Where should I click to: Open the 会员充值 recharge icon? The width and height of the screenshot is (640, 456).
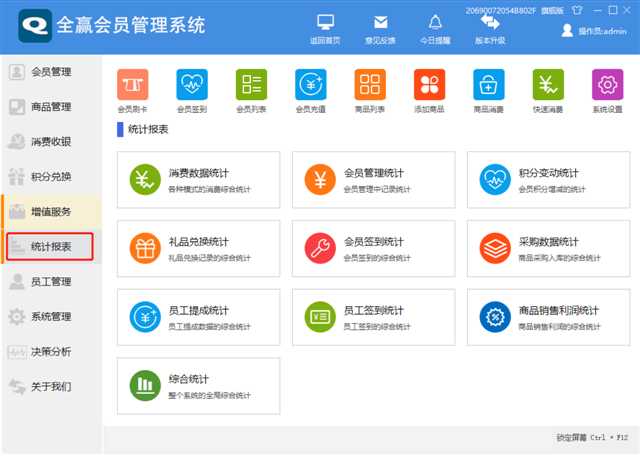click(311, 85)
